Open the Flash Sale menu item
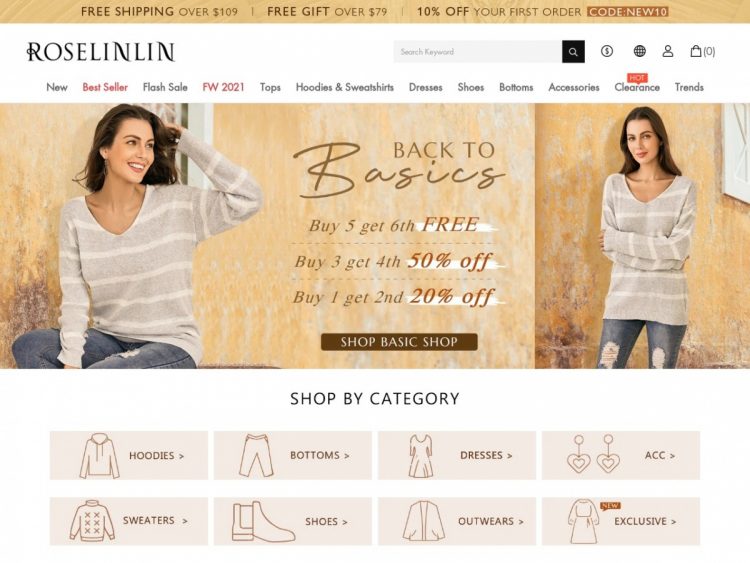This screenshot has width=750, height=563. point(165,87)
